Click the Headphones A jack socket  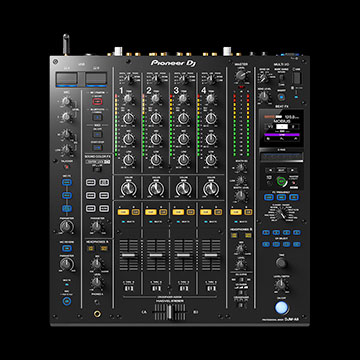pos(97,313)
